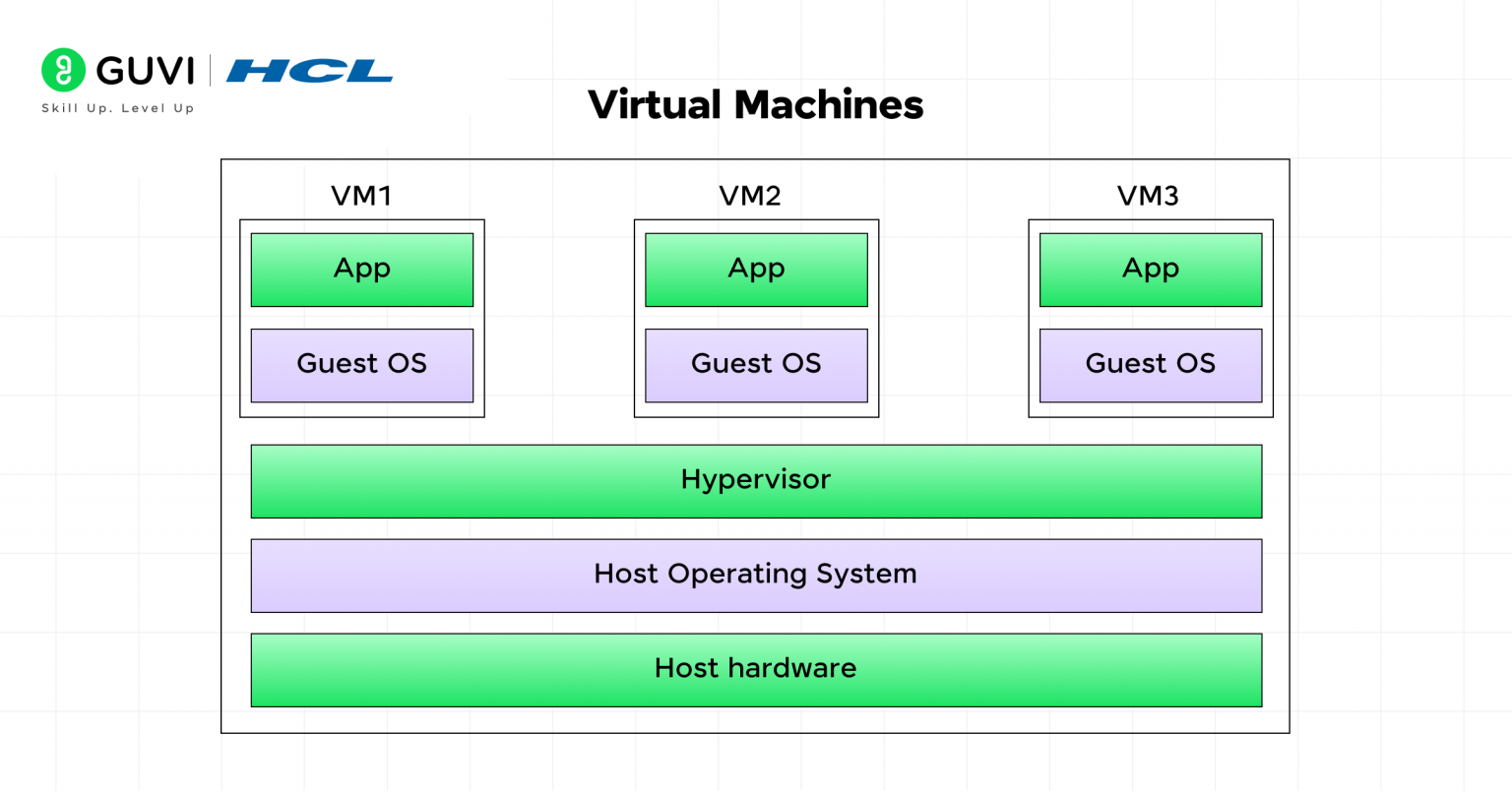
Task: Select the VM1 label
Action: pyautogui.click(x=361, y=196)
